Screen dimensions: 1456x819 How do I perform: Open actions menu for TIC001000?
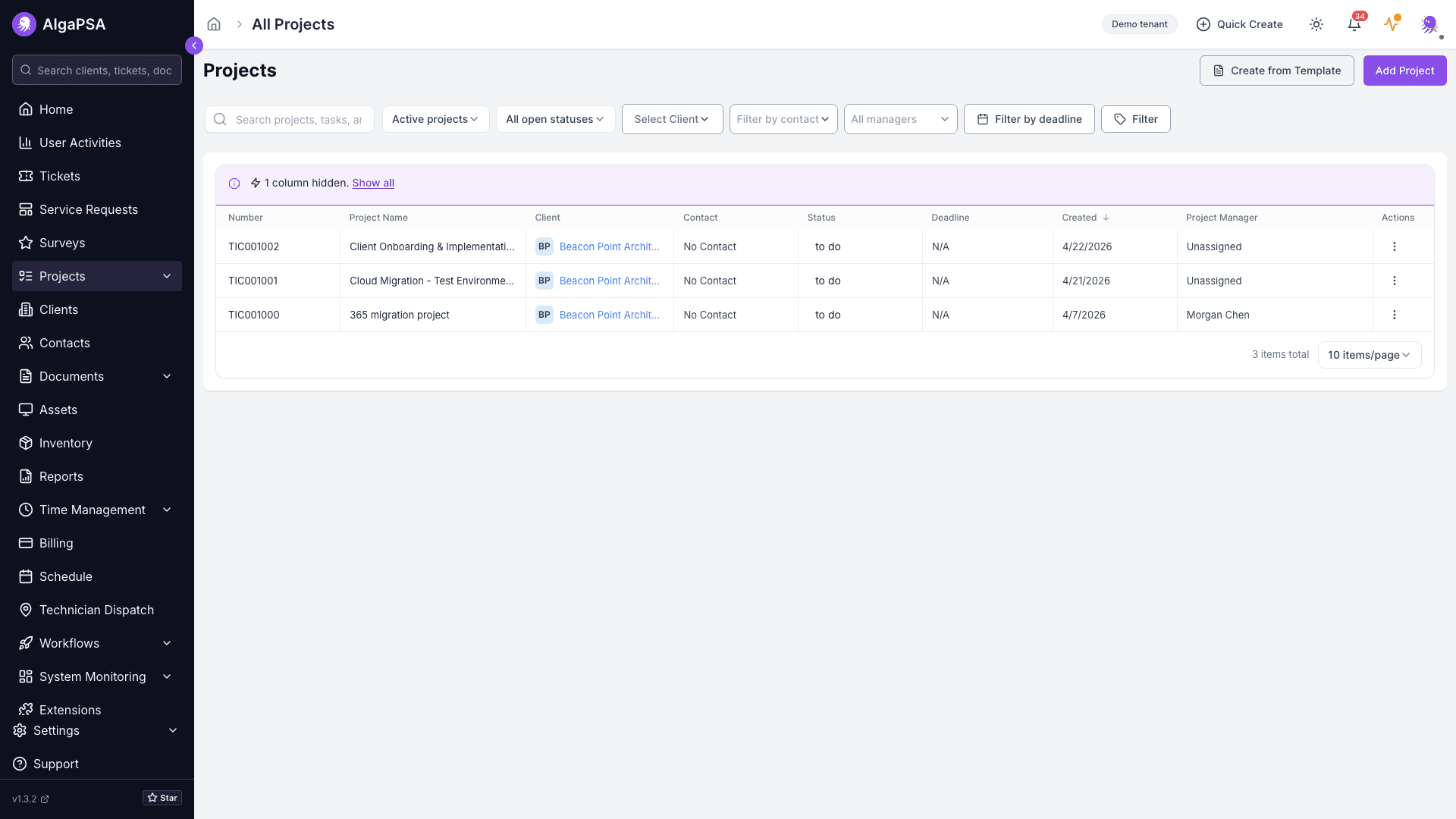coord(1394,315)
